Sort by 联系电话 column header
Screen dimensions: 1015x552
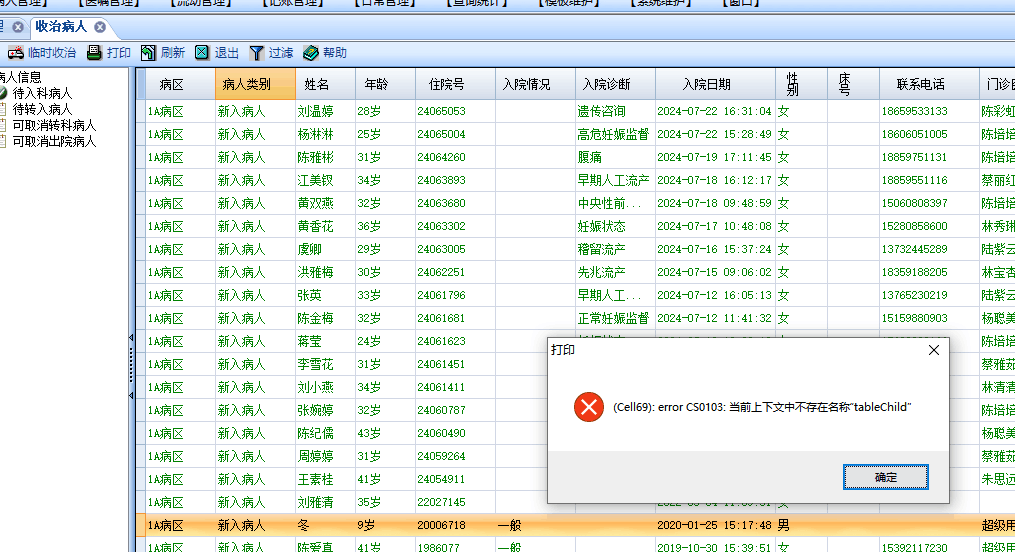[x=929, y=84]
